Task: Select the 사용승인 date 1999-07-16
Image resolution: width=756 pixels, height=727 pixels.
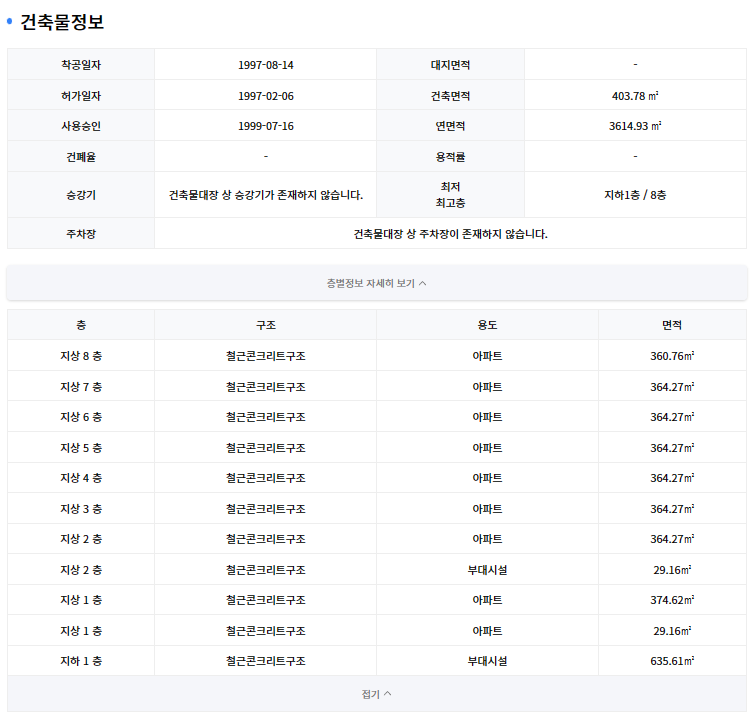Action: [266, 126]
